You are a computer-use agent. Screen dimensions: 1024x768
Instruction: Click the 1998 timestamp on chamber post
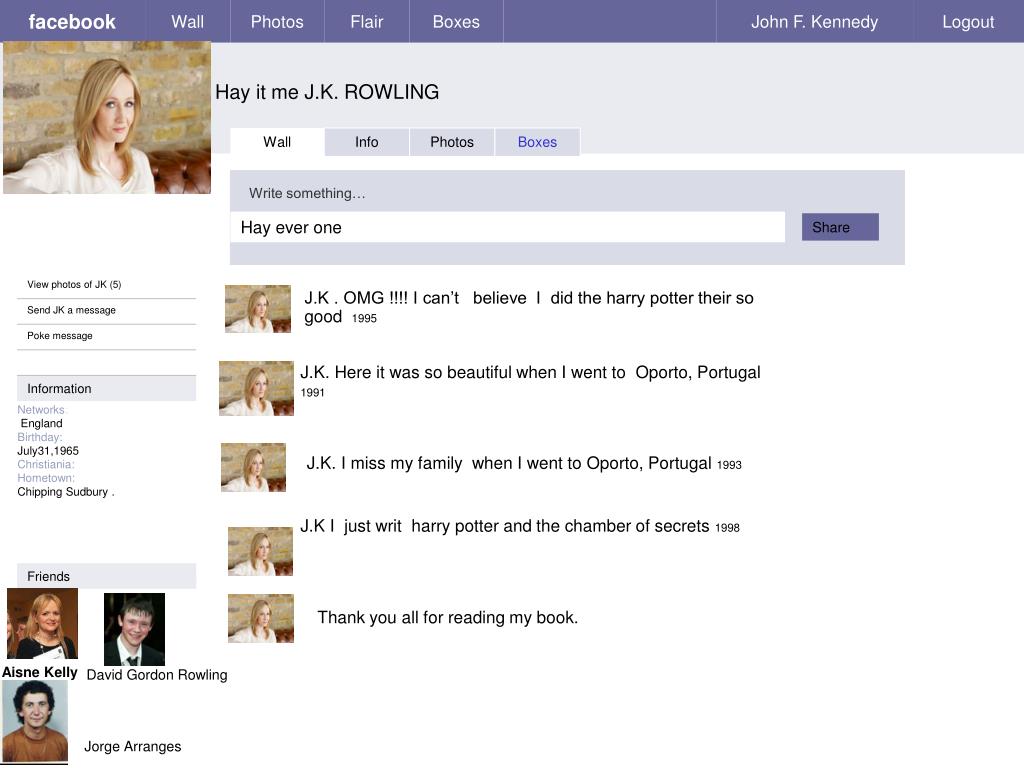pos(728,528)
